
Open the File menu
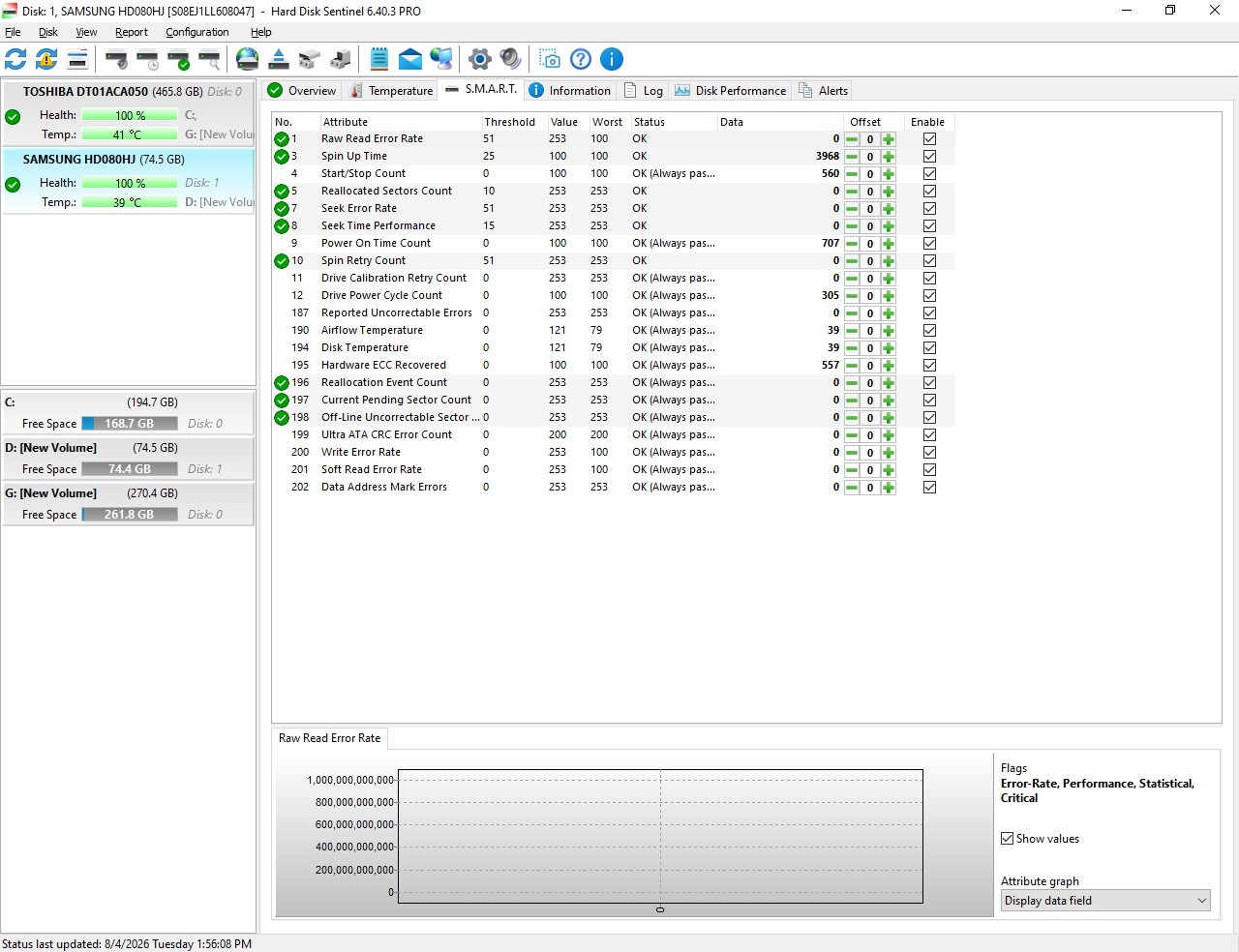(x=13, y=32)
